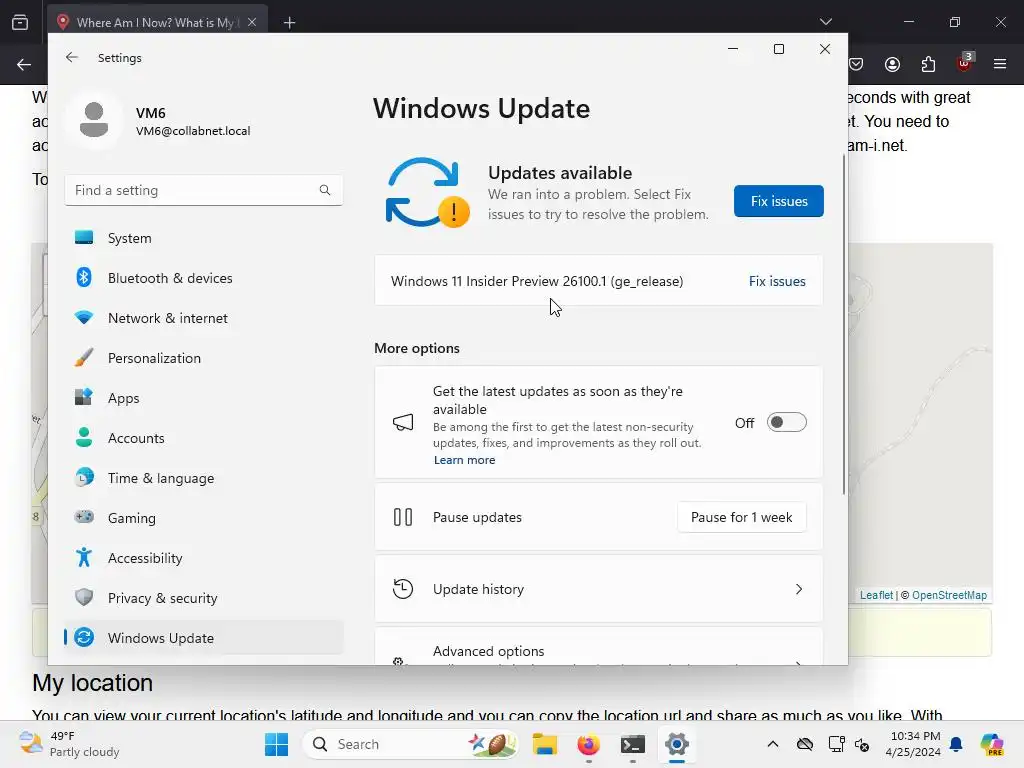Click Pause for 1 week button
1024x768 pixels.
coord(741,517)
